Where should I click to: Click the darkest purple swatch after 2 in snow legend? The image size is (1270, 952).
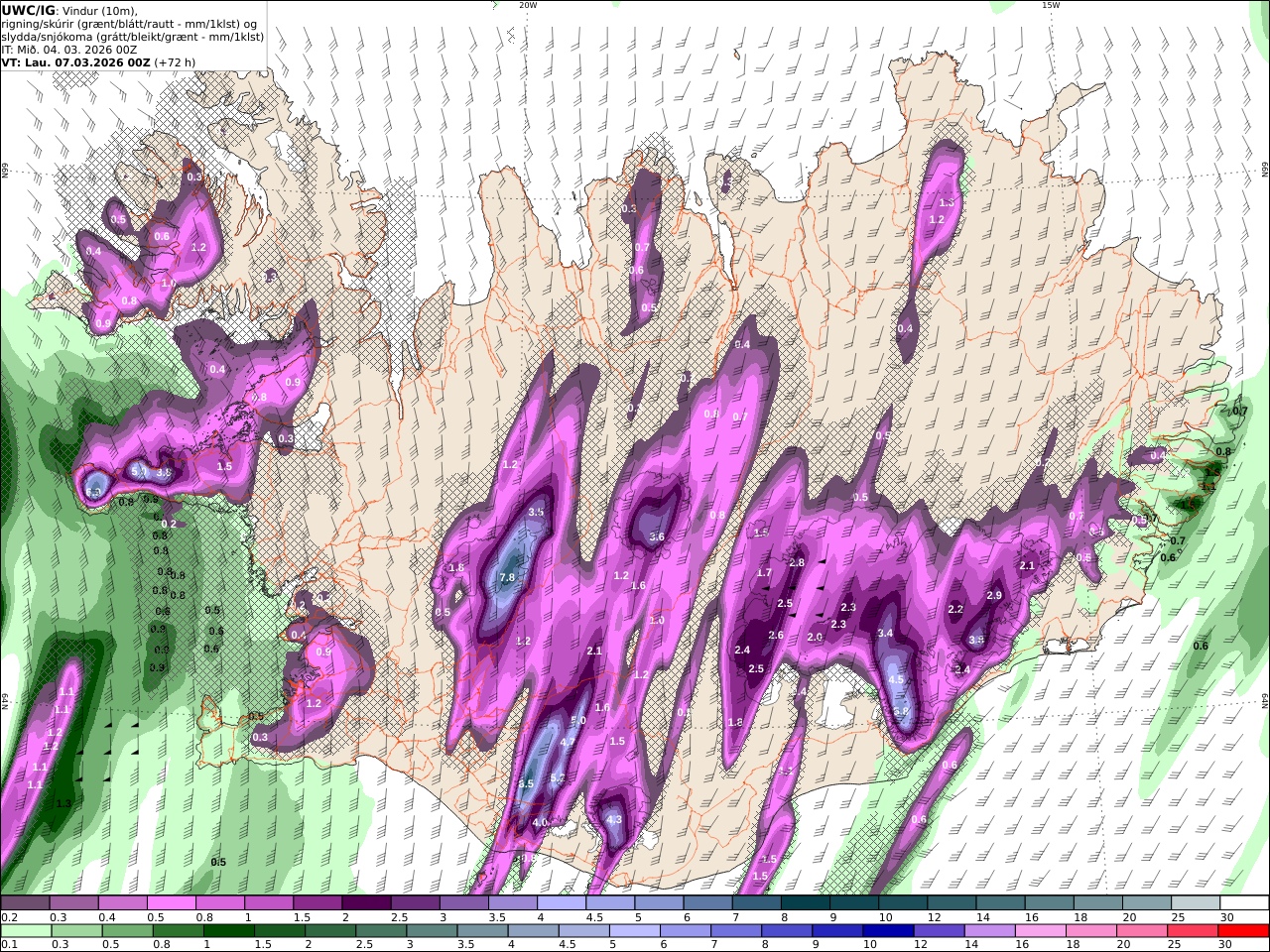[366, 903]
